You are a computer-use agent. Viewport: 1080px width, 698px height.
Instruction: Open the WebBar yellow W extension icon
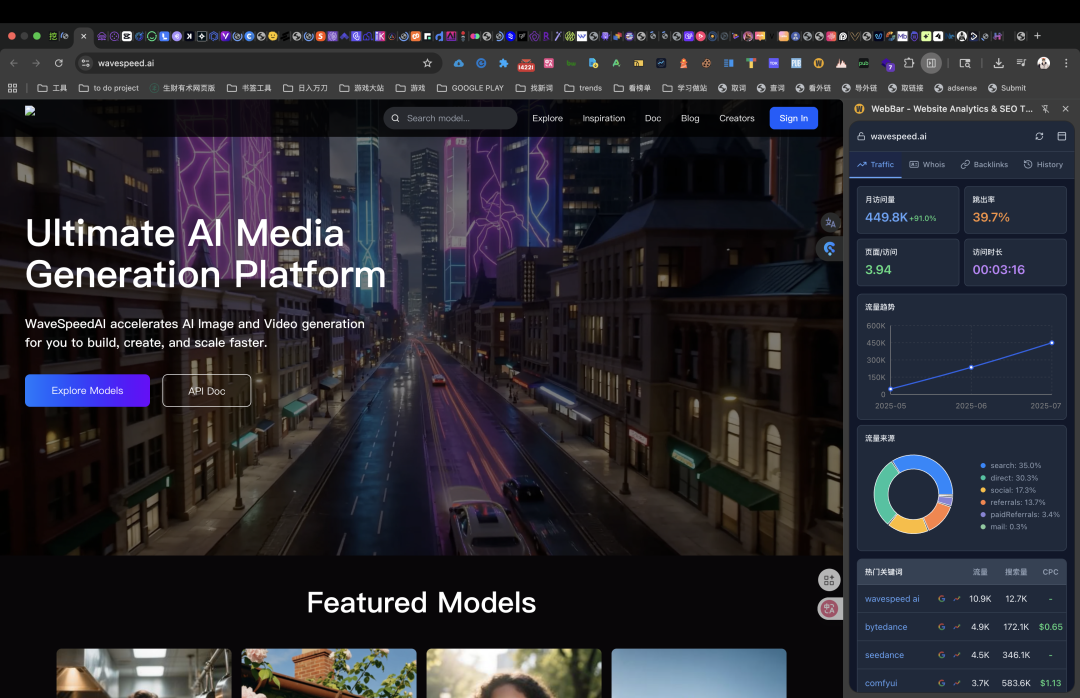click(818, 63)
